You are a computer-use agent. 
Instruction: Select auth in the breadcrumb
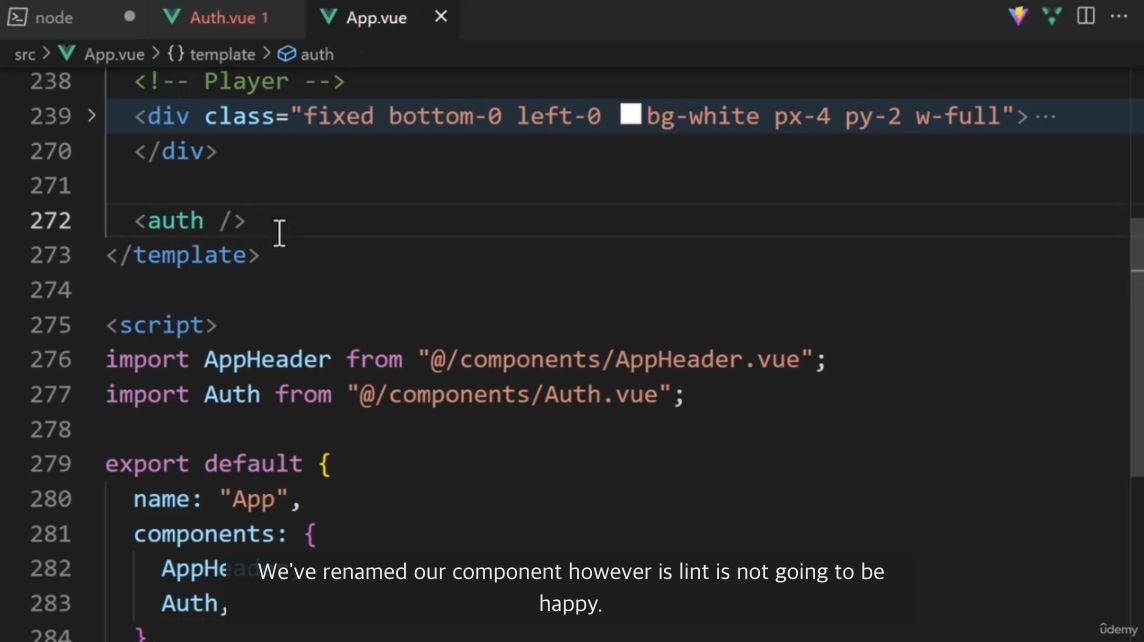click(x=317, y=54)
